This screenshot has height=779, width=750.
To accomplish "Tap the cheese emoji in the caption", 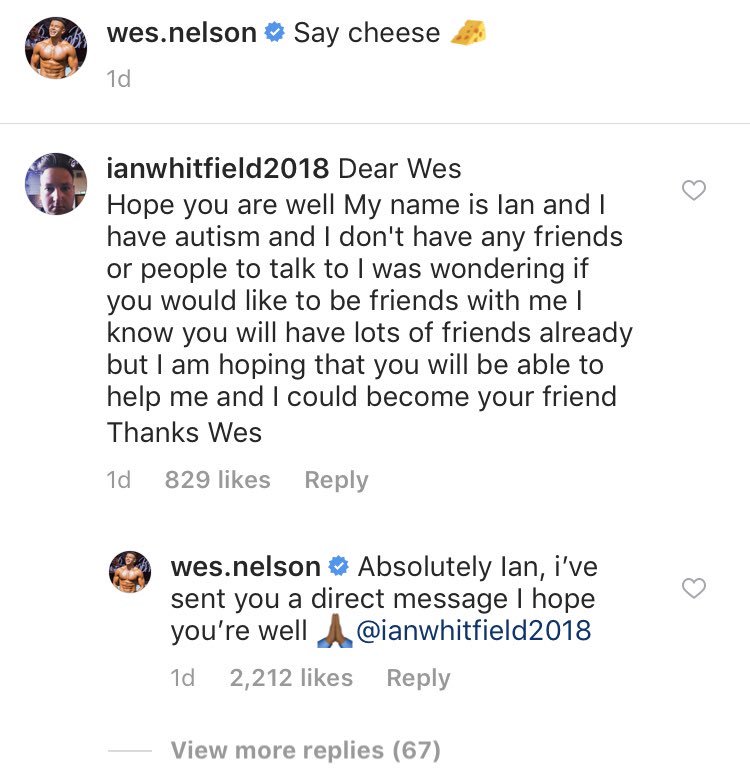I will click(468, 33).
